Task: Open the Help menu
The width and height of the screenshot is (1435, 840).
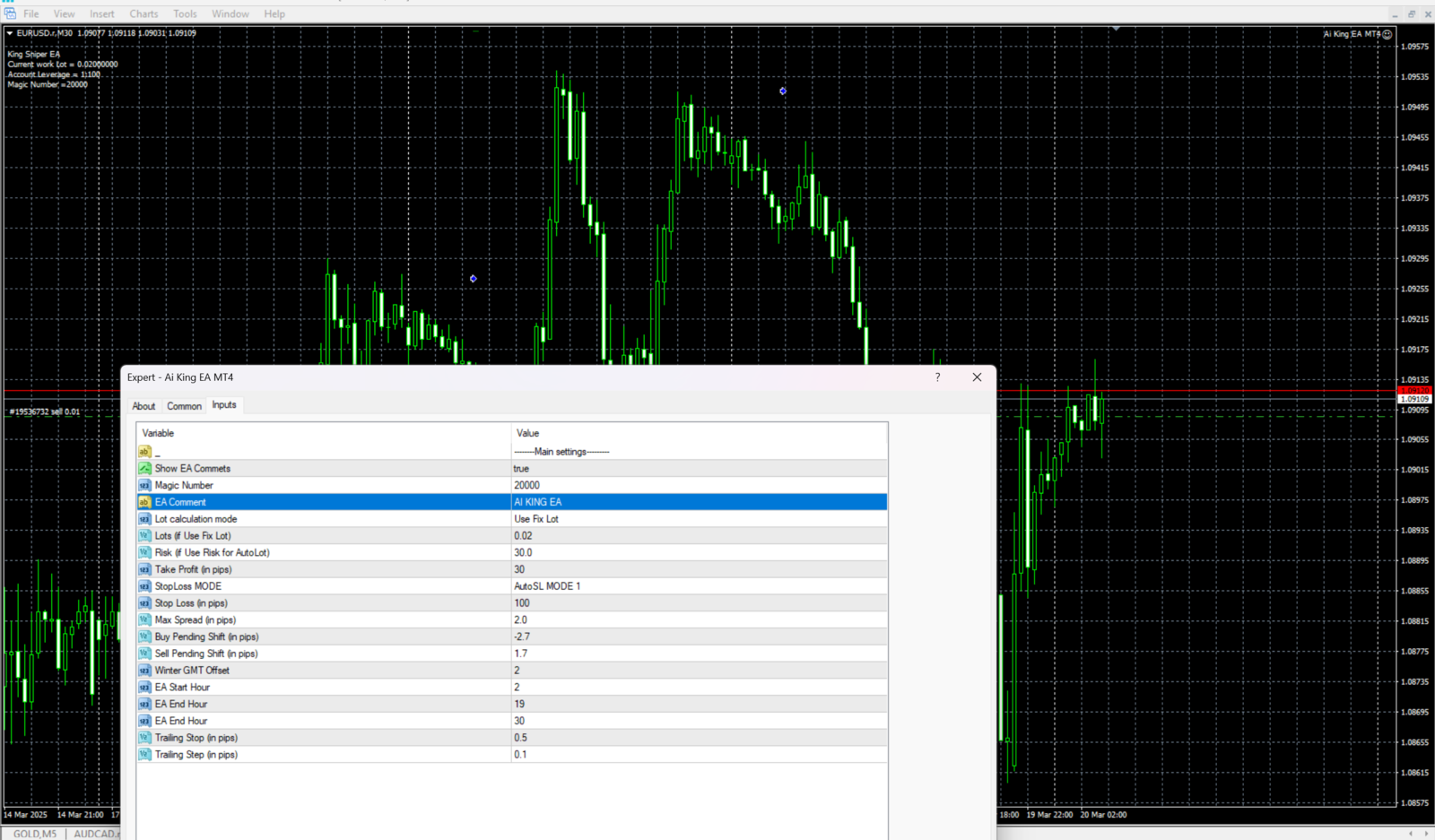Action: [x=274, y=13]
